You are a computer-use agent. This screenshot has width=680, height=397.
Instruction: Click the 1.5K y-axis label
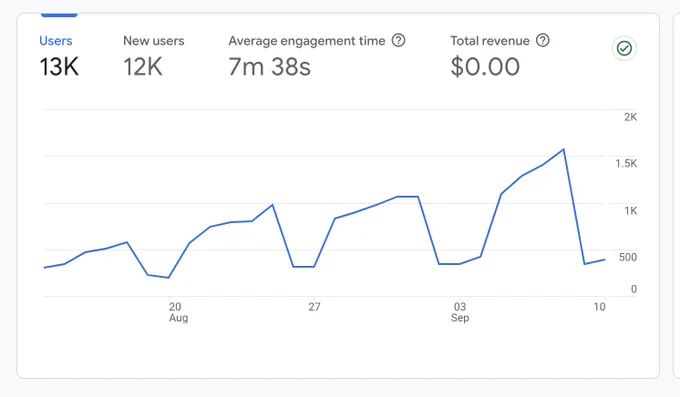click(x=626, y=164)
